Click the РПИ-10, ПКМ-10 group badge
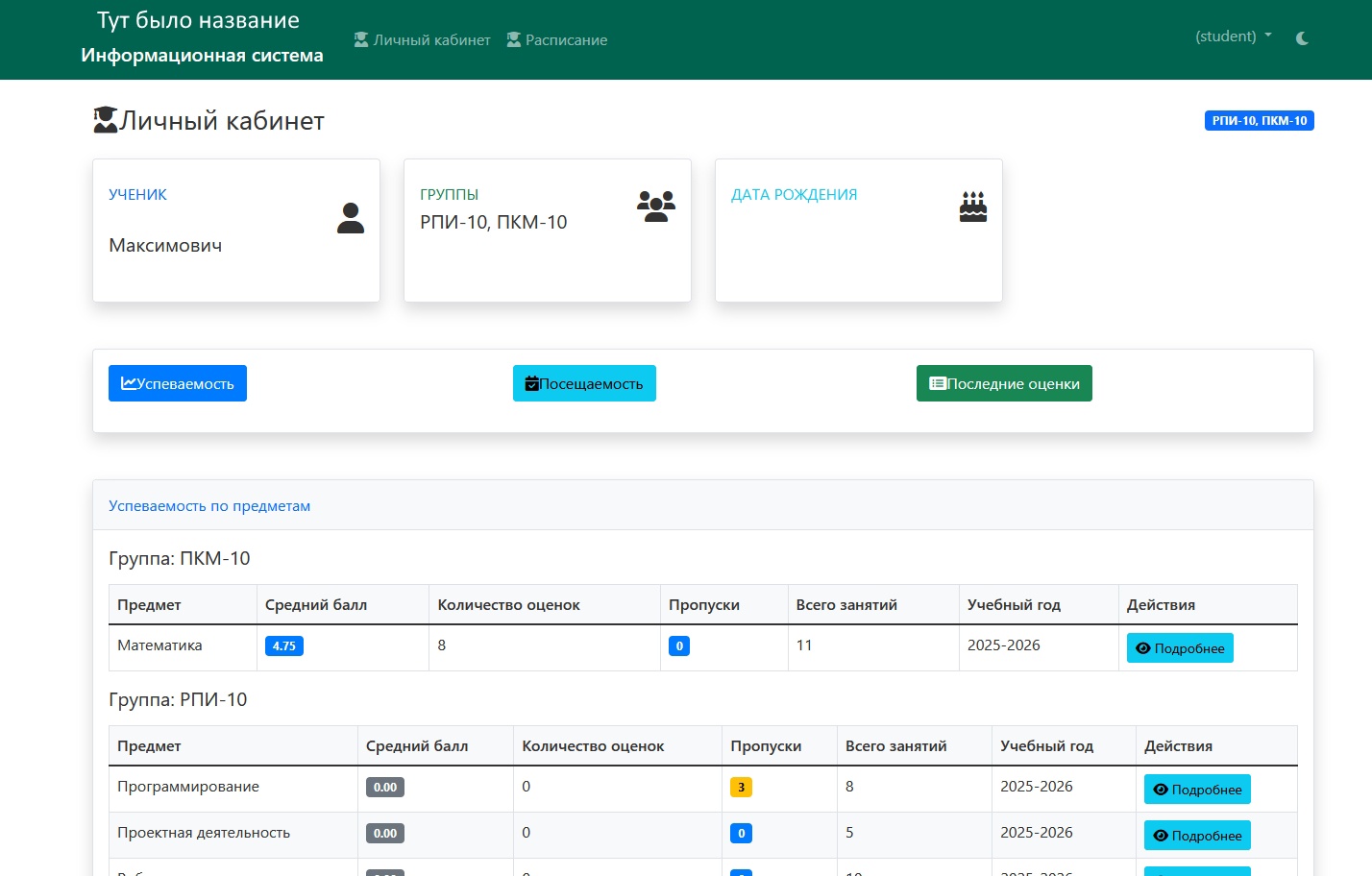 [x=1259, y=121]
